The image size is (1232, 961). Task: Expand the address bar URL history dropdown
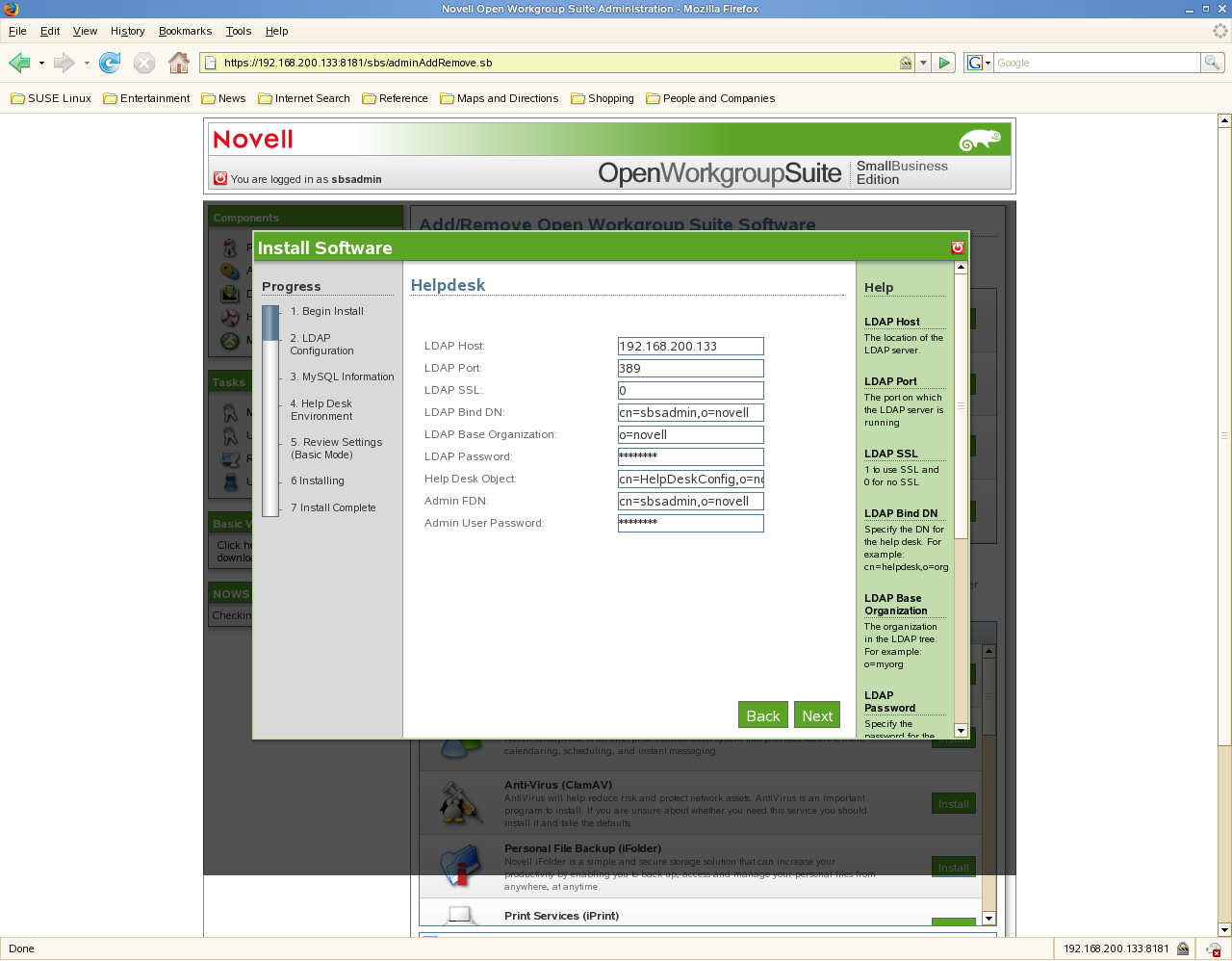pos(923,63)
